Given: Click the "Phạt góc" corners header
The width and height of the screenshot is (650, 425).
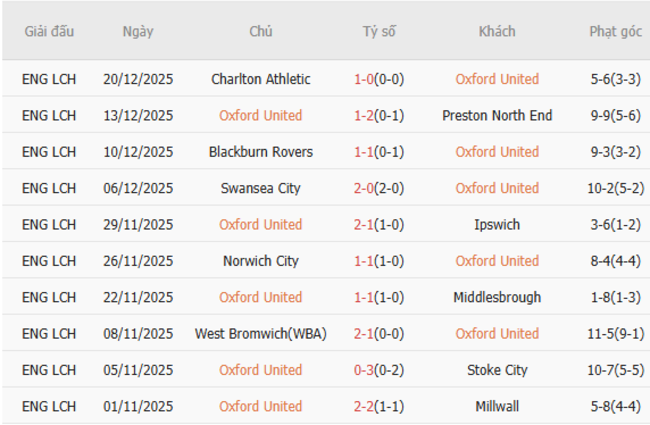Looking at the screenshot, I should 615,31.
